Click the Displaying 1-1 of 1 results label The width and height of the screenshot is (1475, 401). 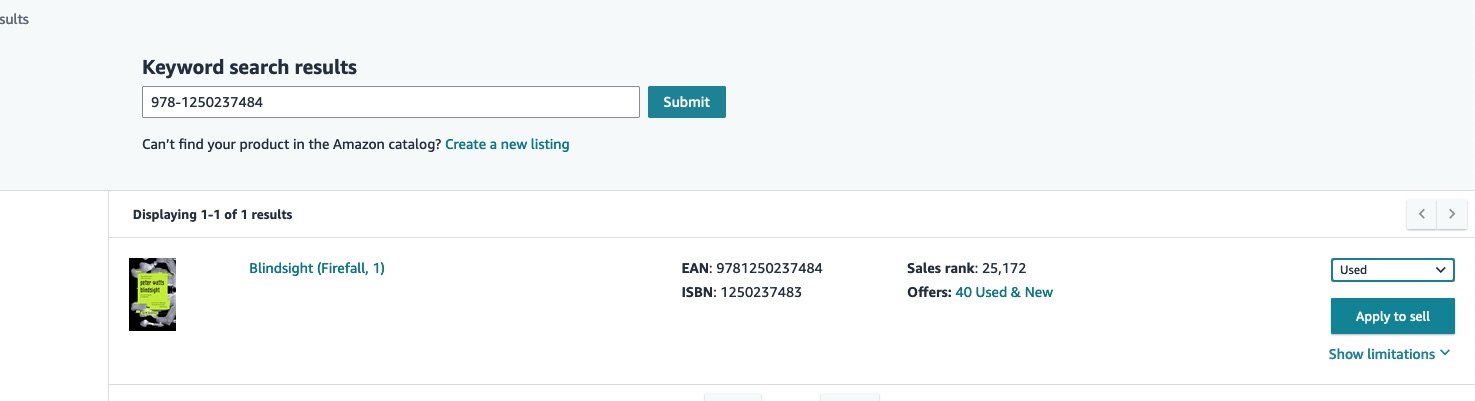tap(213, 214)
